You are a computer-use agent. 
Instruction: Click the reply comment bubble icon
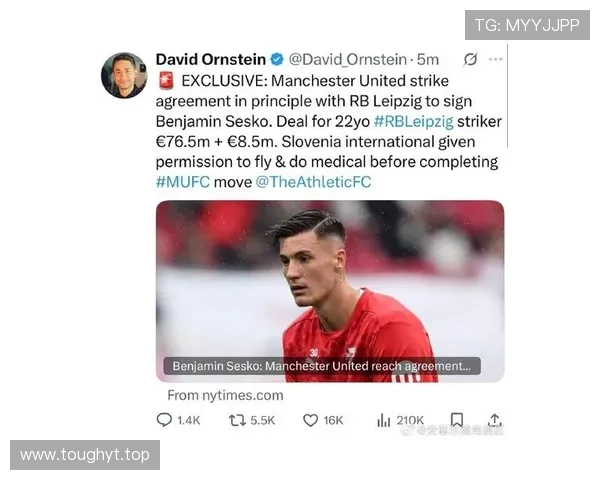(164, 420)
